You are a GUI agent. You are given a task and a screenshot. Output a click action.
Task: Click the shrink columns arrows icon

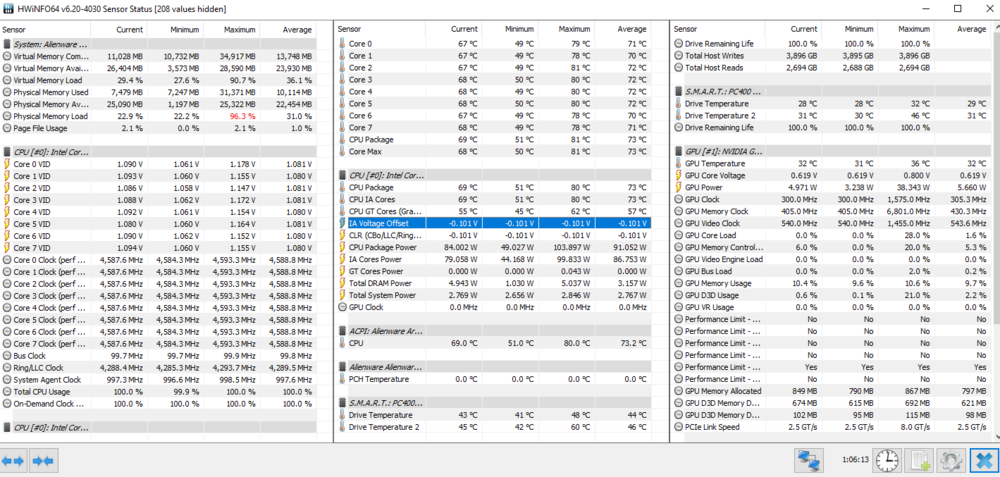42,460
